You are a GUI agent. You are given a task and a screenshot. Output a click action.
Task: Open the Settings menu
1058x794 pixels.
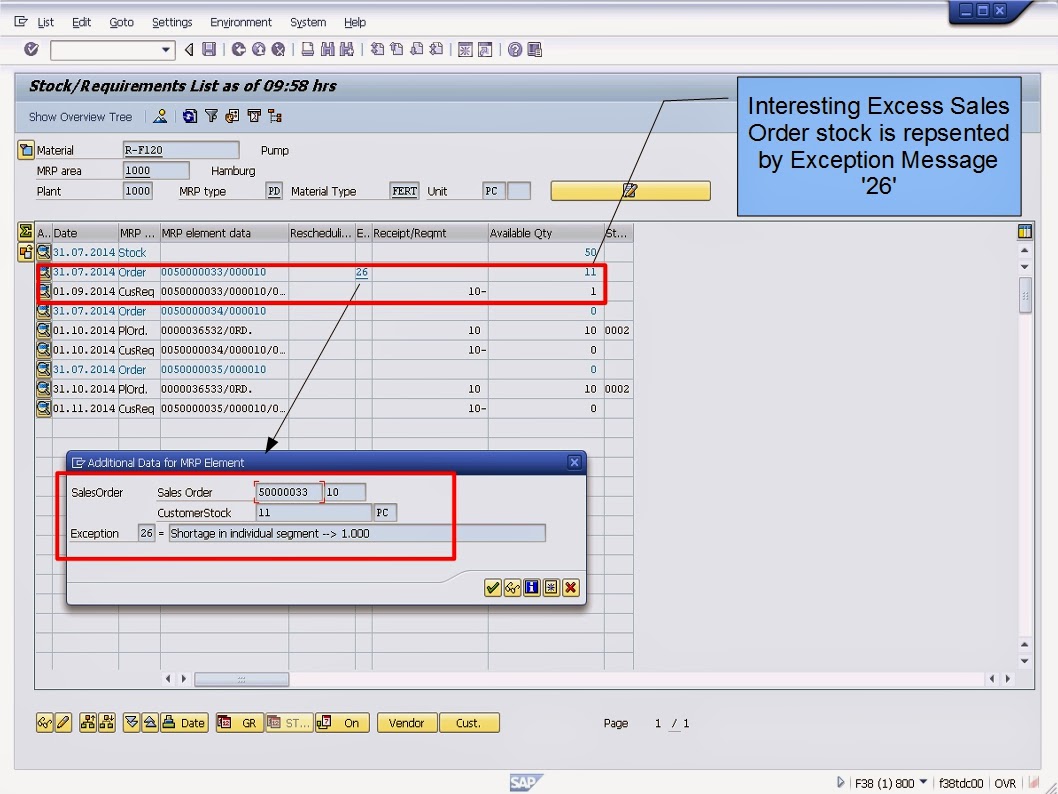171,22
